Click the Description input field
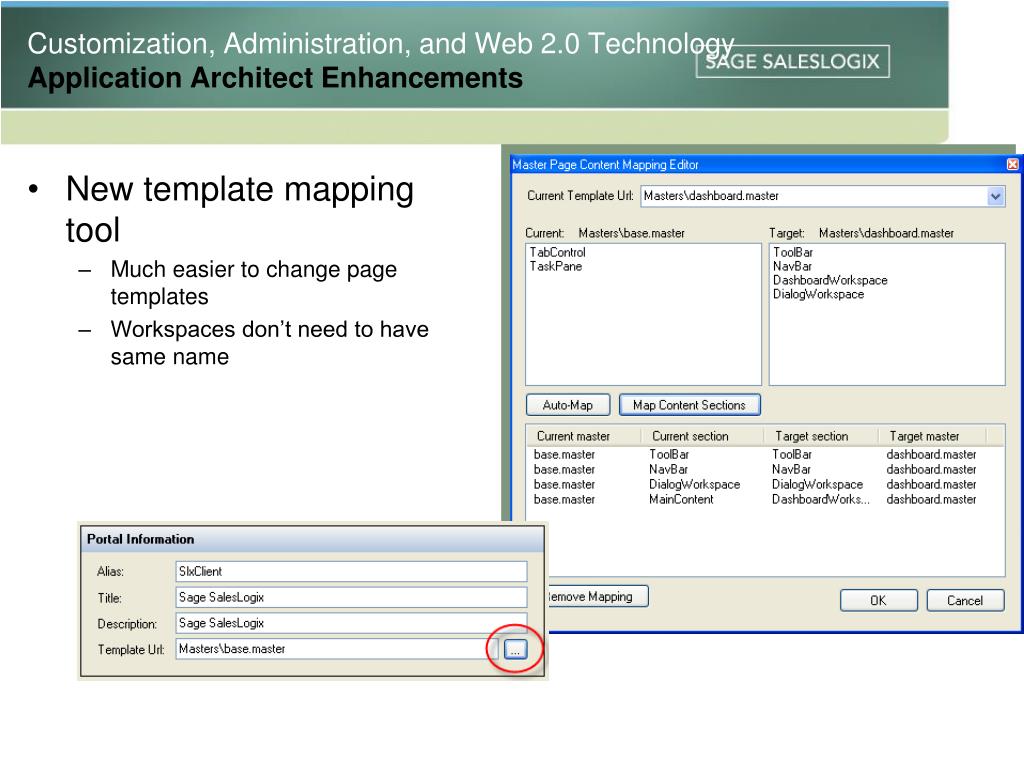This screenshot has width=1024, height=768. pos(351,623)
